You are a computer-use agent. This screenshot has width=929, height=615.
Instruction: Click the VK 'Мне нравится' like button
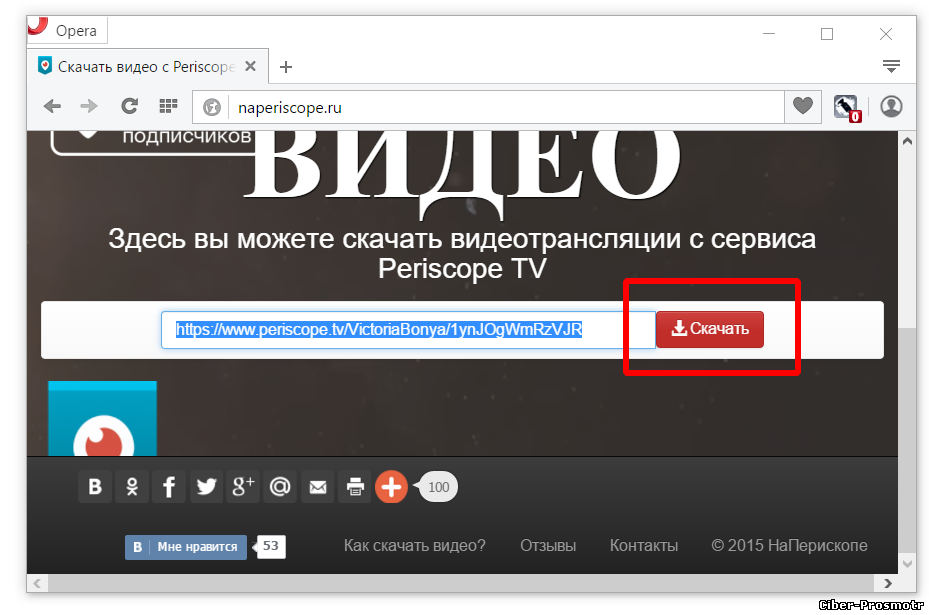coord(185,547)
